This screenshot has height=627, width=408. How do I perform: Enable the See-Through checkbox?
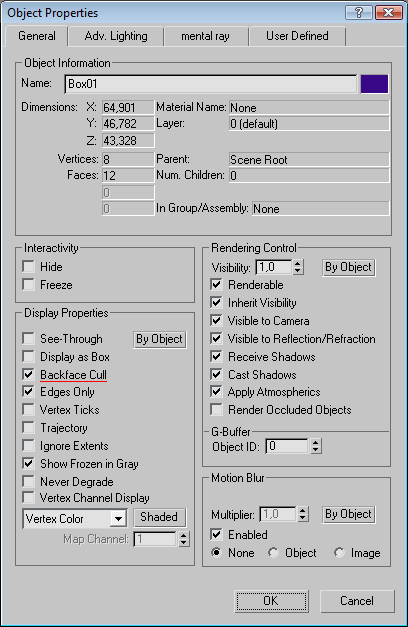point(28,339)
